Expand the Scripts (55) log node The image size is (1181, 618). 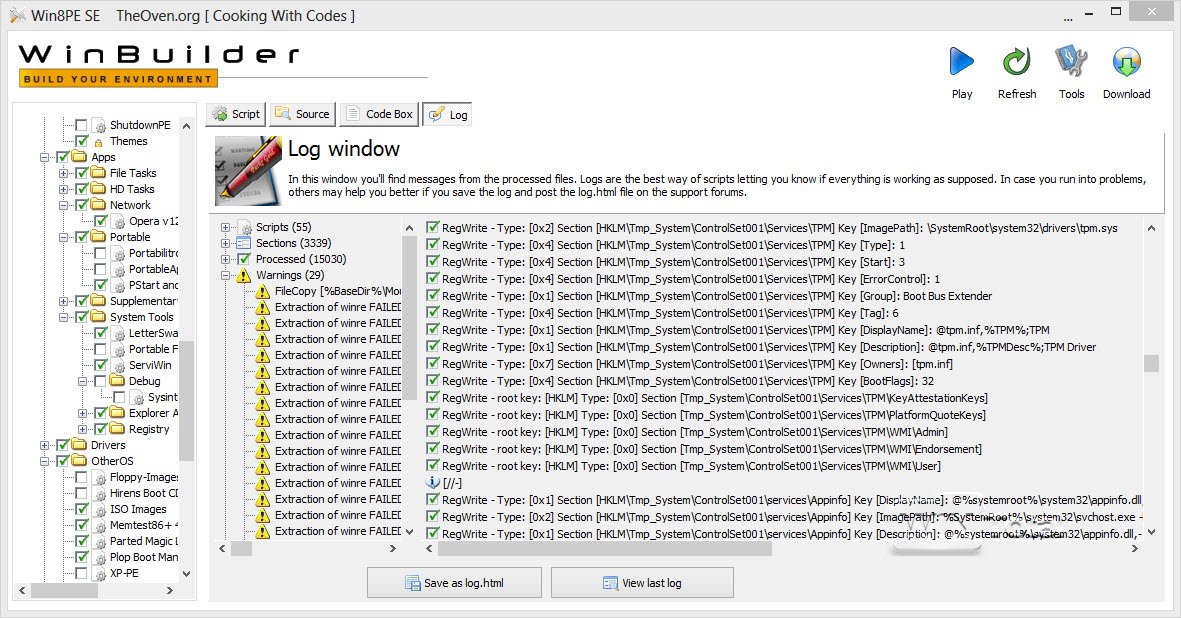point(225,227)
